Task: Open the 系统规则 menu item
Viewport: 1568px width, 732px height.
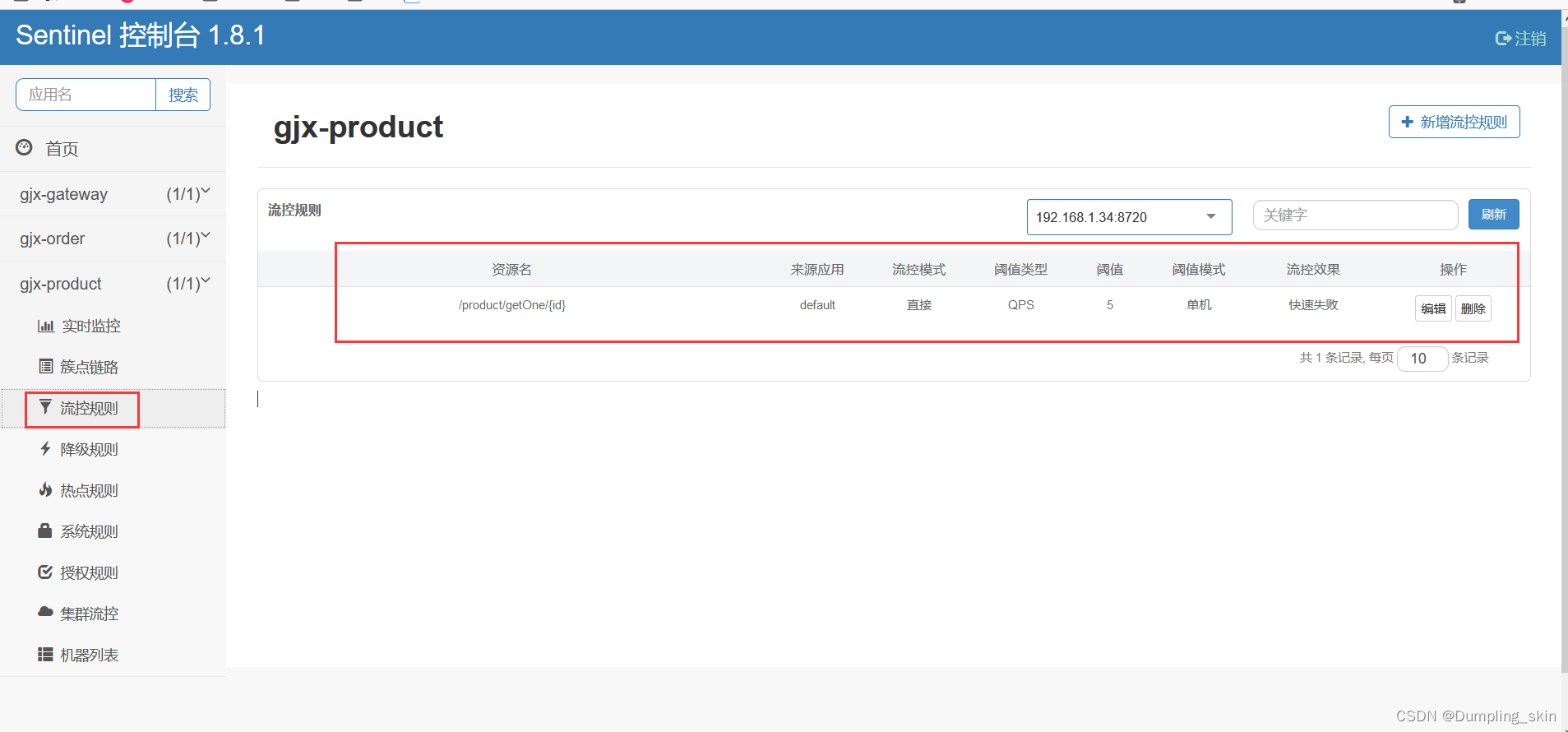Action: [x=113, y=531]
